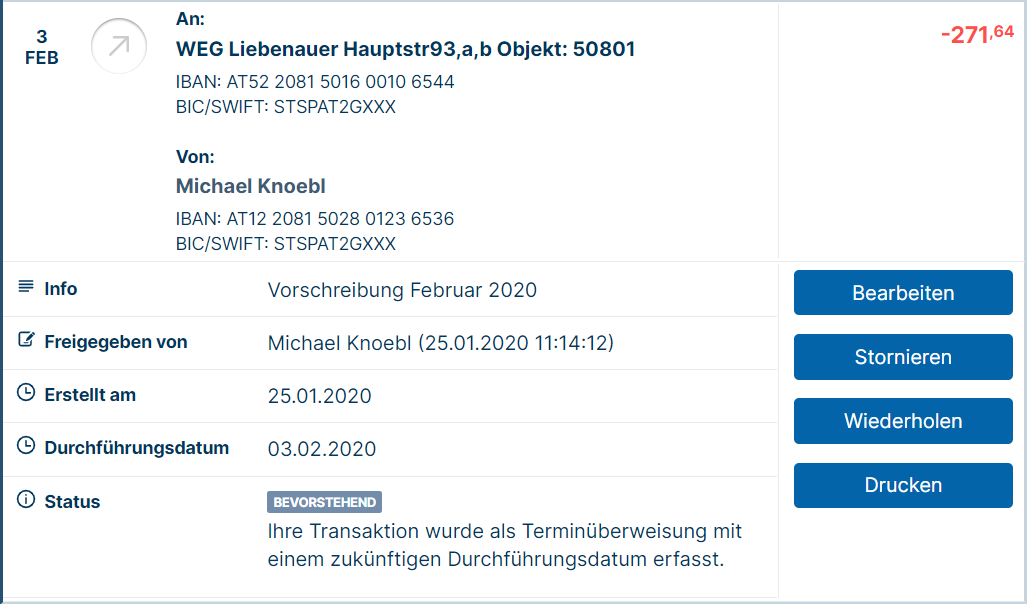Select the BEVORSTEHEND status badge
1027x604 pixels.
pos(324,502)
